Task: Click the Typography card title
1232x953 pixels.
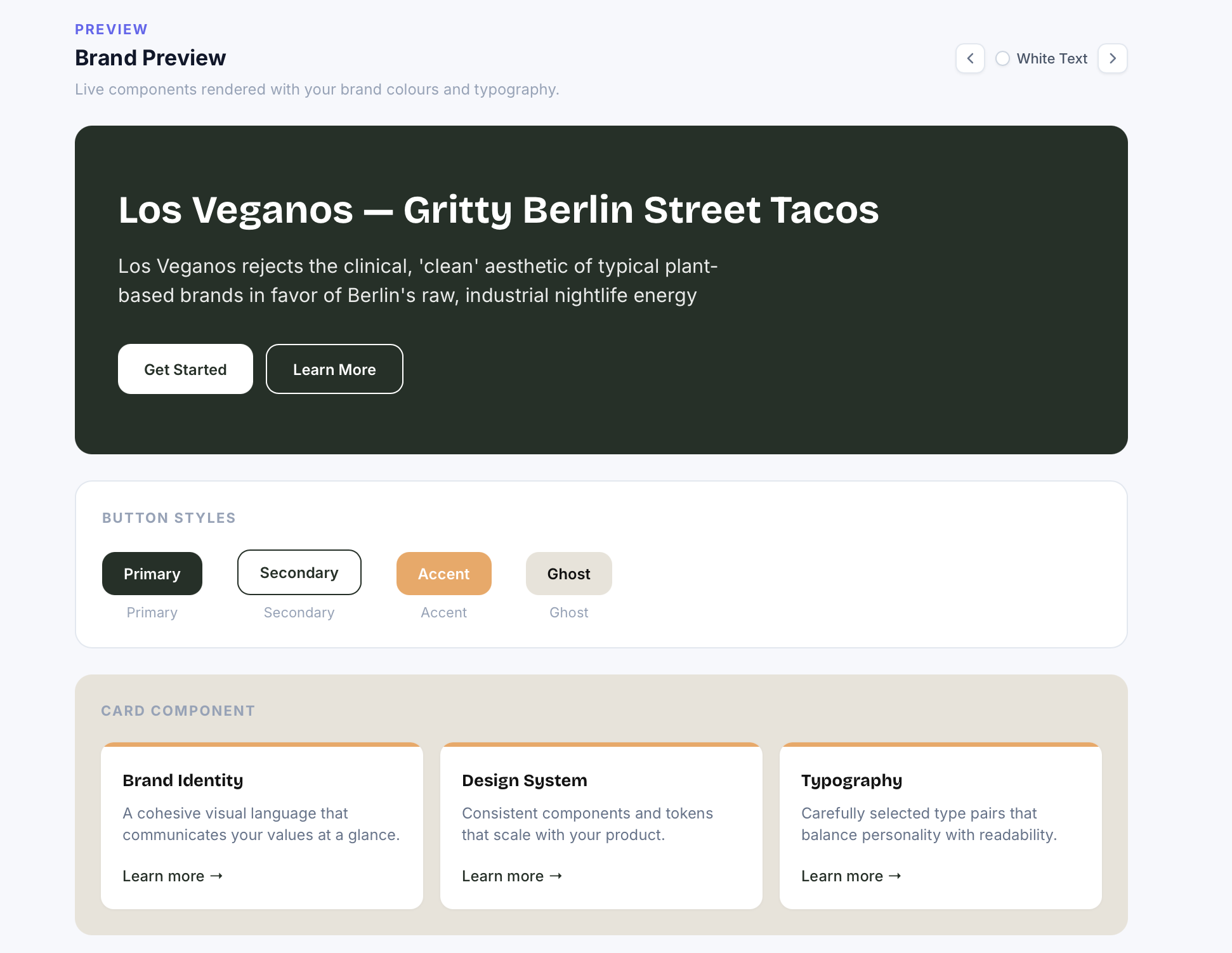Action: pyautogui.click(x=851, y=780)
